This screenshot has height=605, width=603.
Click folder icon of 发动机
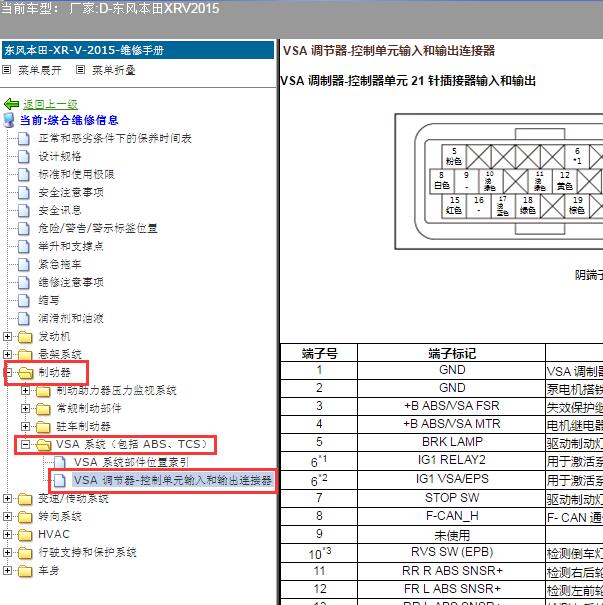(x=25, y=337)
